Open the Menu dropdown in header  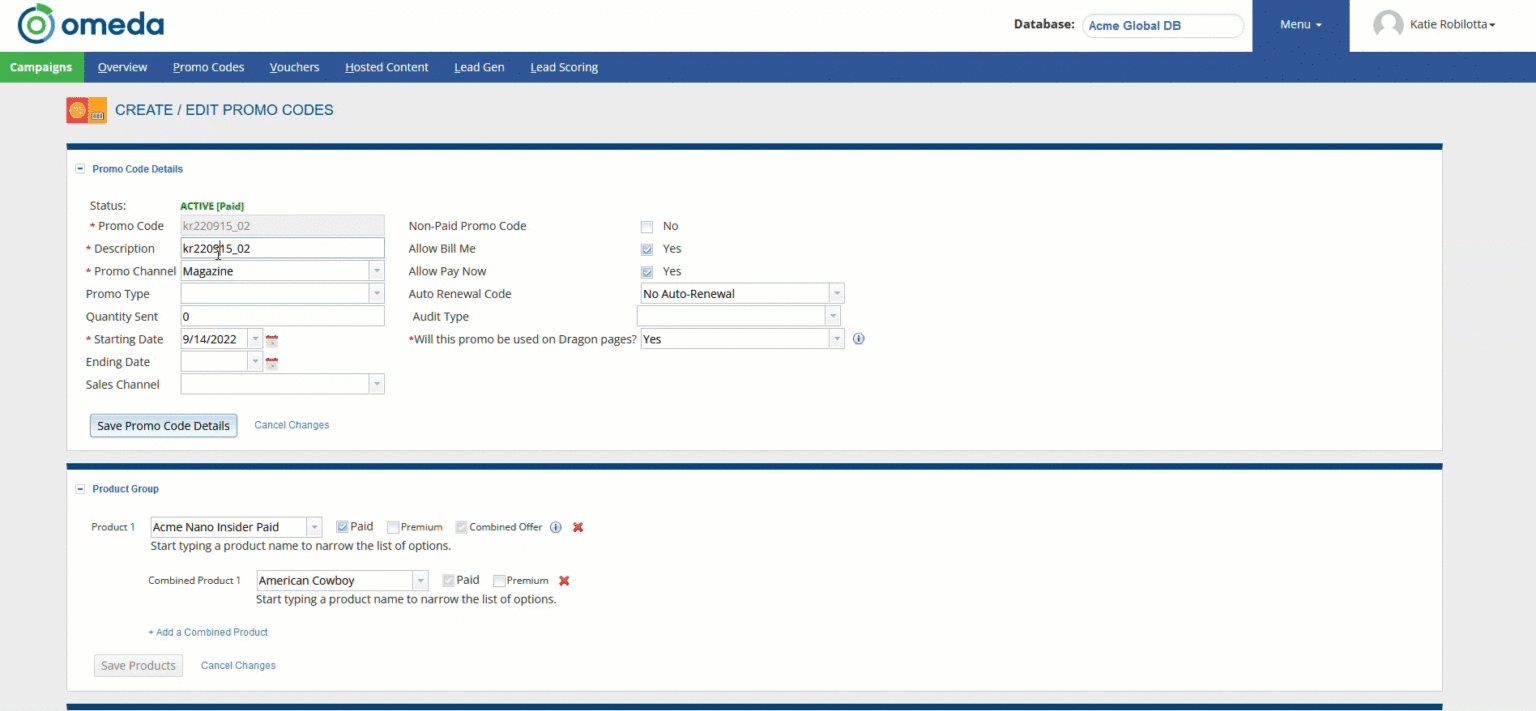(1300, 25)
